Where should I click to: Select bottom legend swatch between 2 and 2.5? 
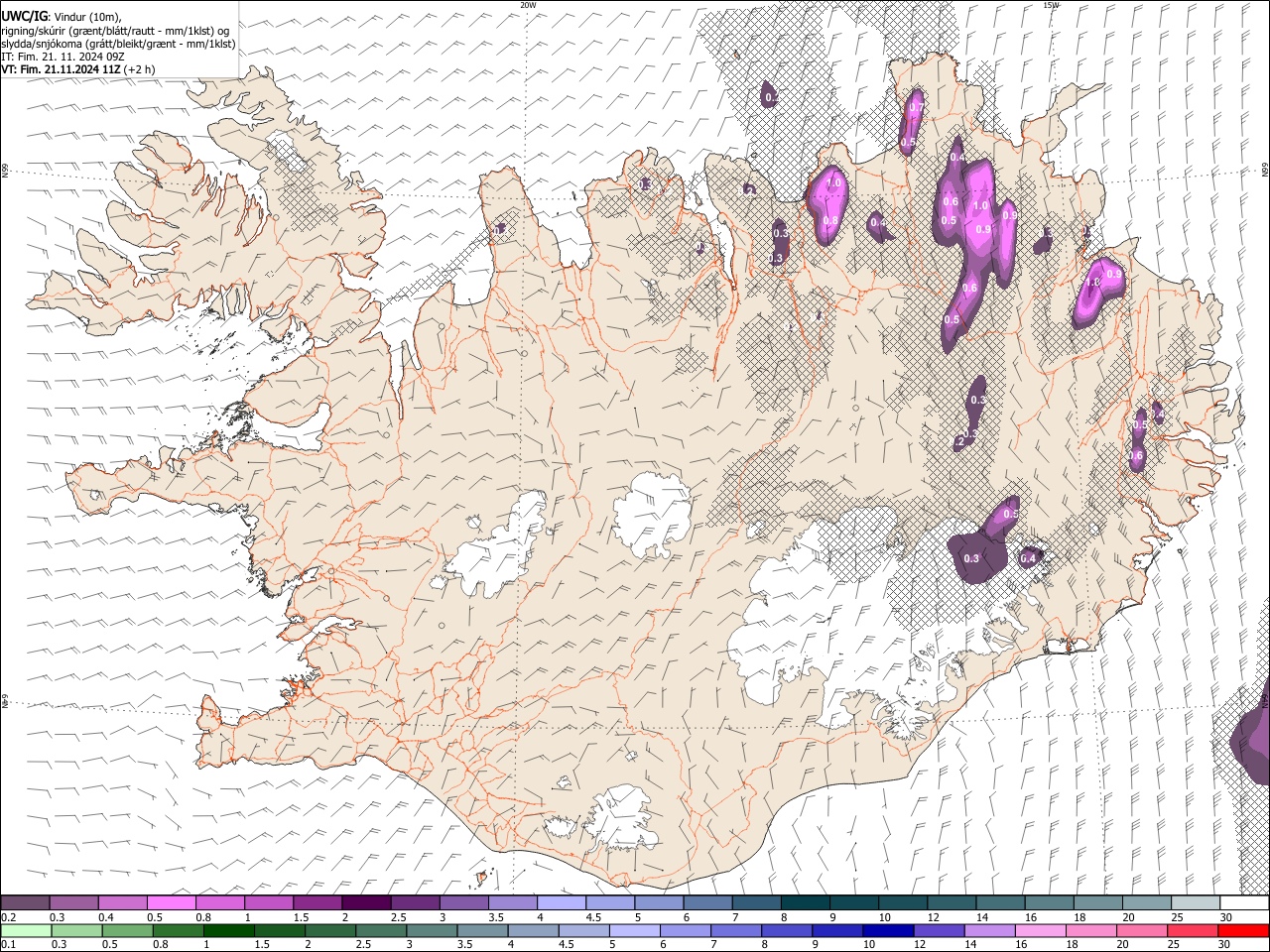point(329,931)
